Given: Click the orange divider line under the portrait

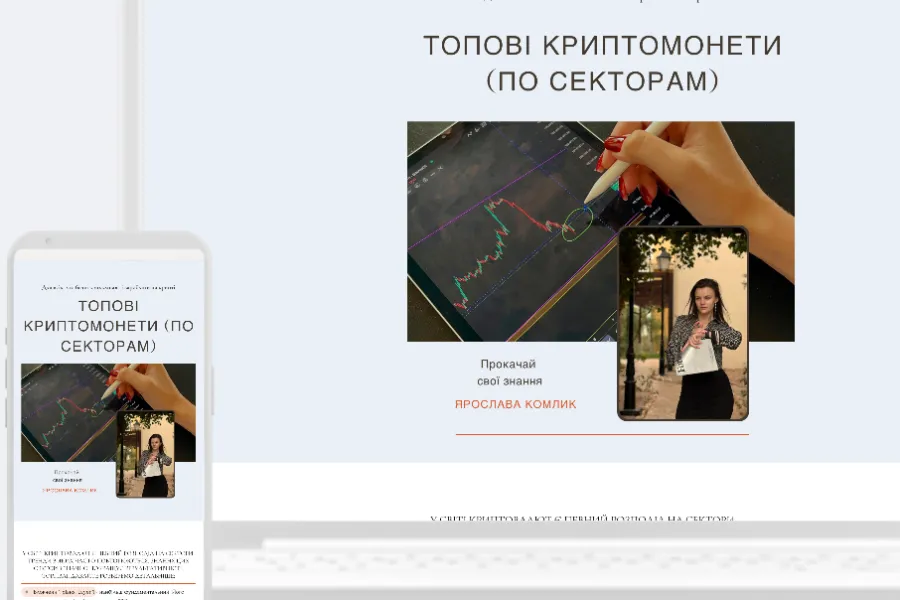Looking at the screenshot, I should pyautogui.click(x=601, y=435).
